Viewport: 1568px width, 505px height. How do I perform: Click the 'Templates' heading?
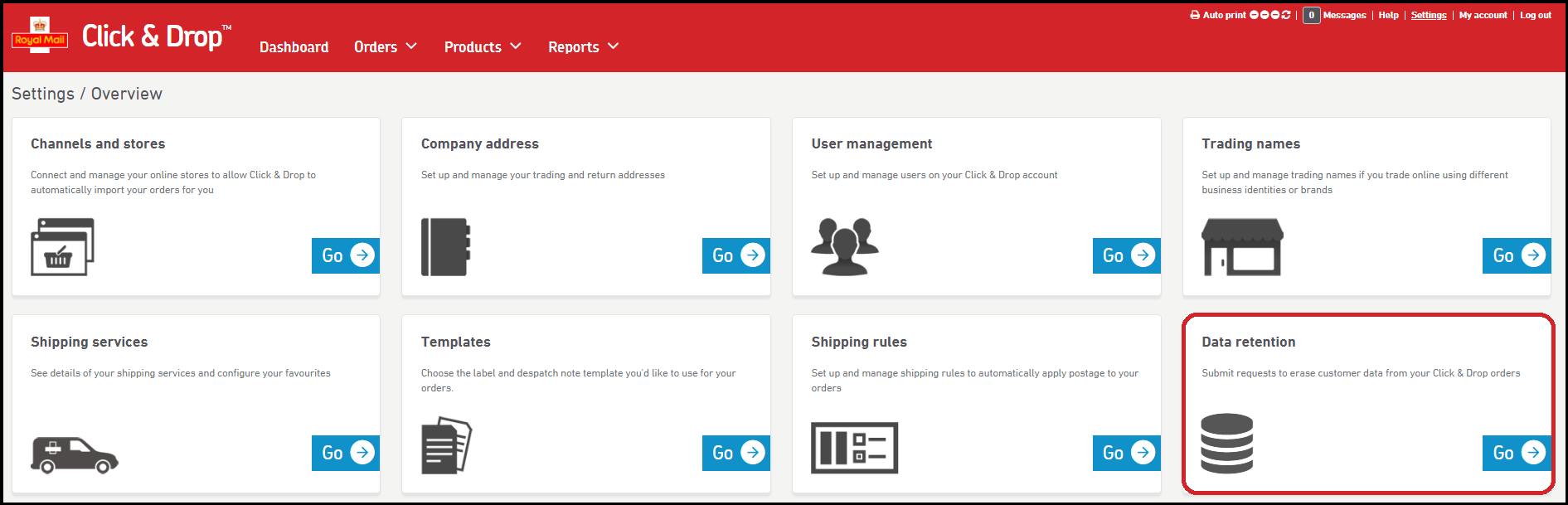[x=456, y=342]
